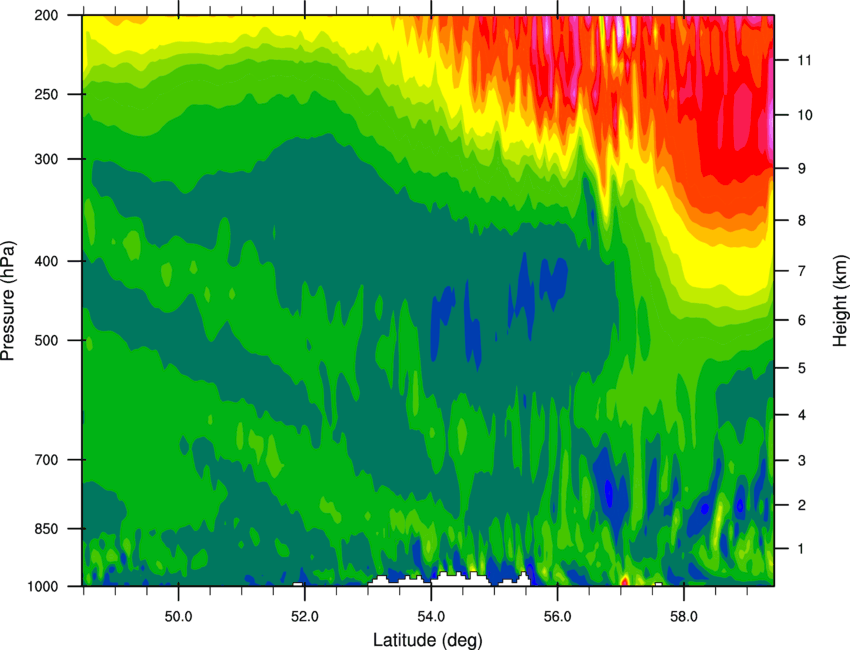Image resolution: width=850 pixels, height=650 pixels.
Task: Click the 850 pressure tick label
Action: (x=46, y=529)
